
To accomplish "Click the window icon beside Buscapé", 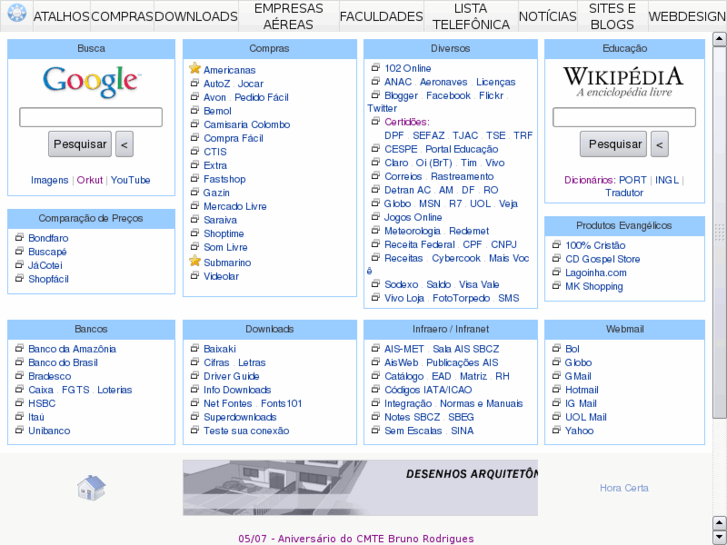I will pos(19,251).
